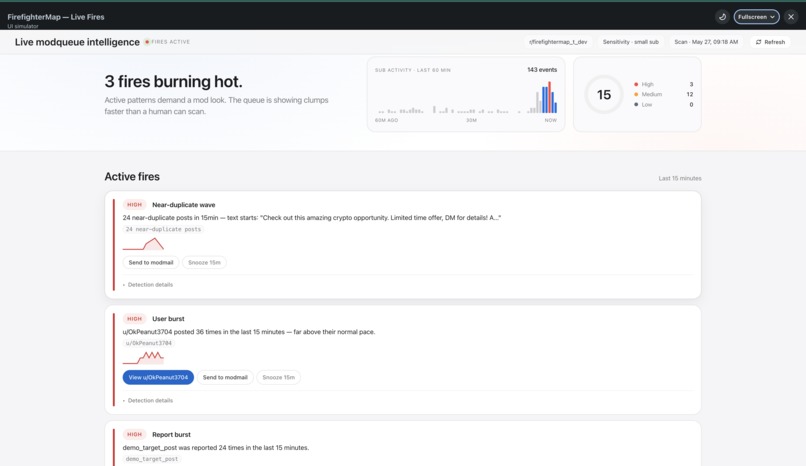
Task: View u/OkPeanut3704 profile button
Action: click(x=158, y=378)
